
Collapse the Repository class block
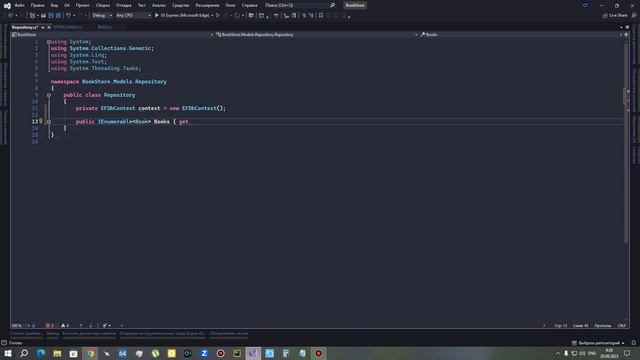(49, 95)
